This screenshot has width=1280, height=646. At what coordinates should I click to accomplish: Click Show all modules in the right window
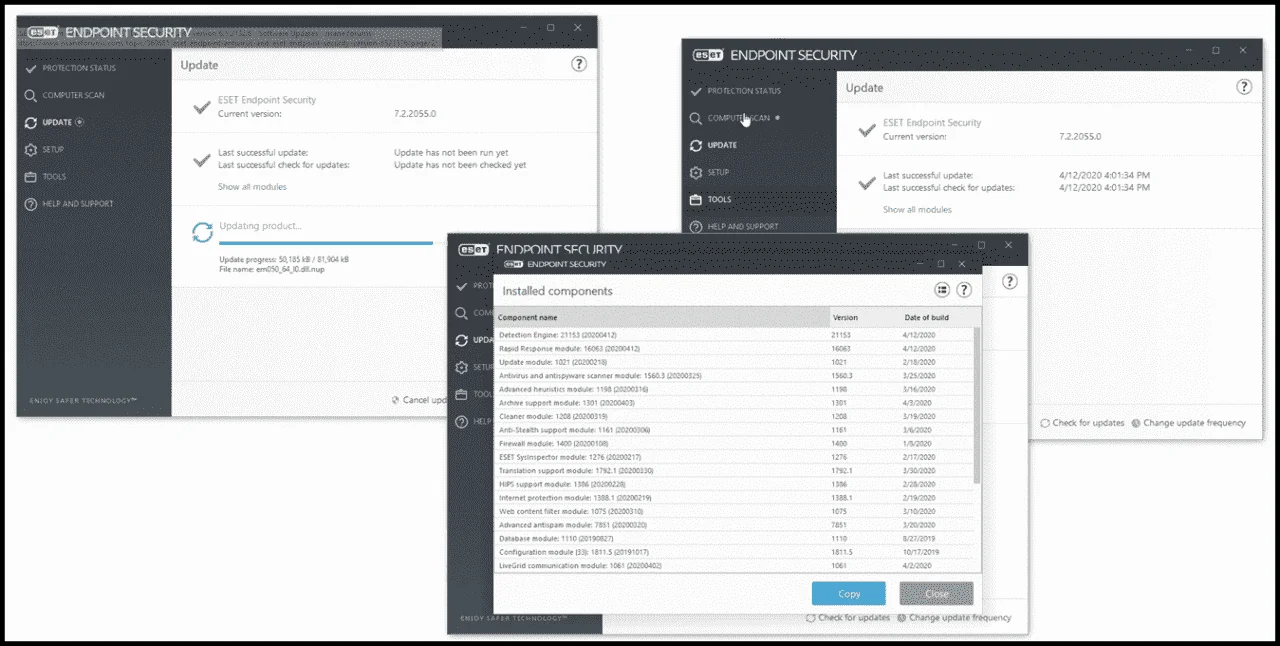click(x=917, y=210)
